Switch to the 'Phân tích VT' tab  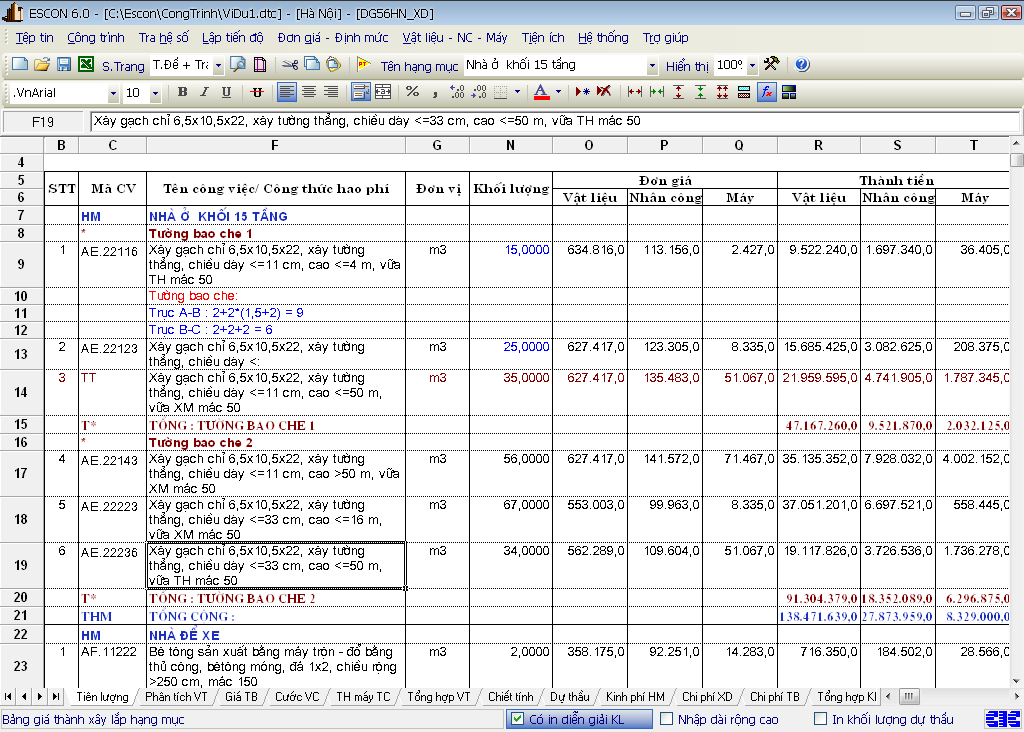175,696
